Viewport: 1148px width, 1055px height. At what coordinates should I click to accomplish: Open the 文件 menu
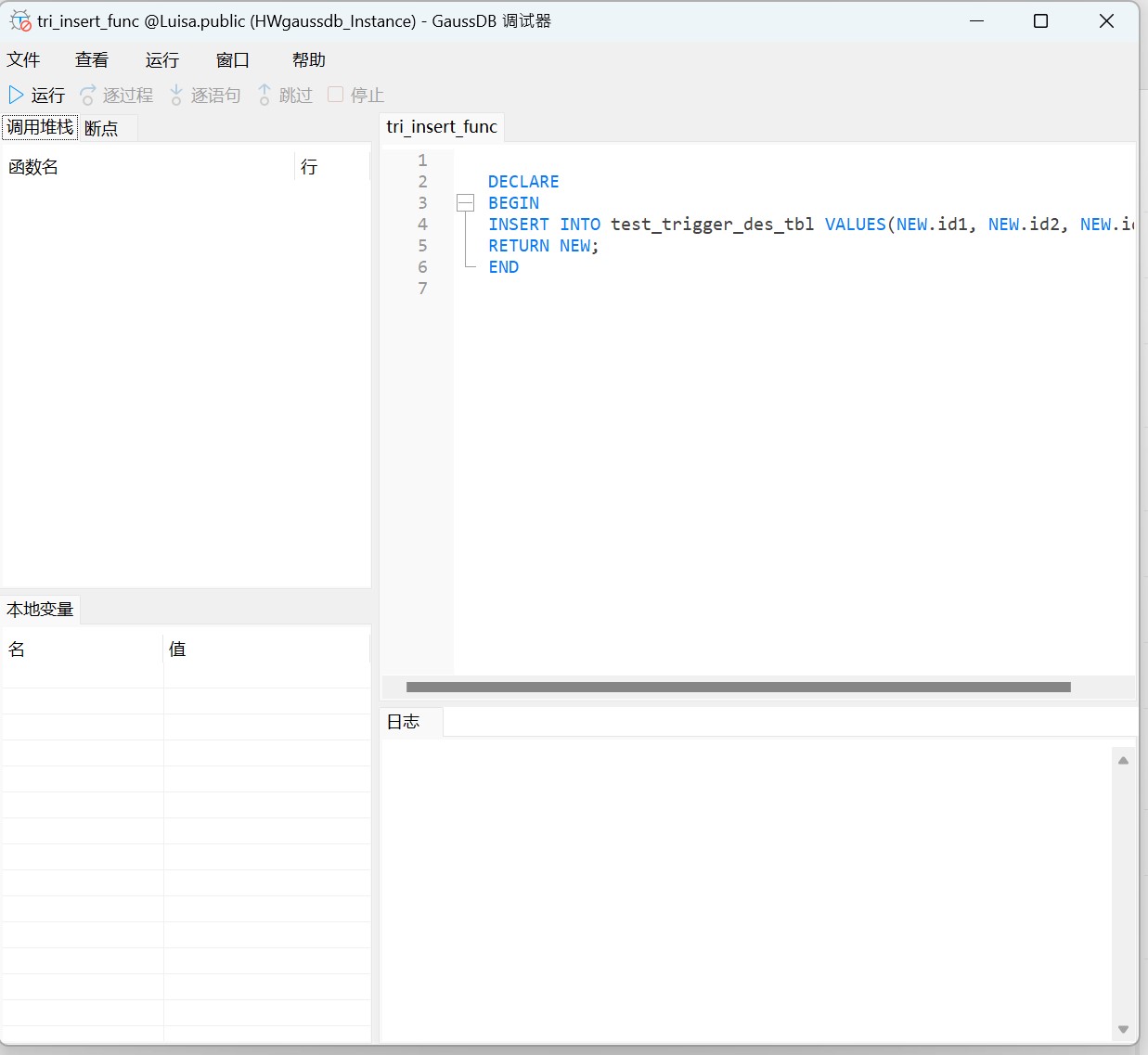point(23,60)
